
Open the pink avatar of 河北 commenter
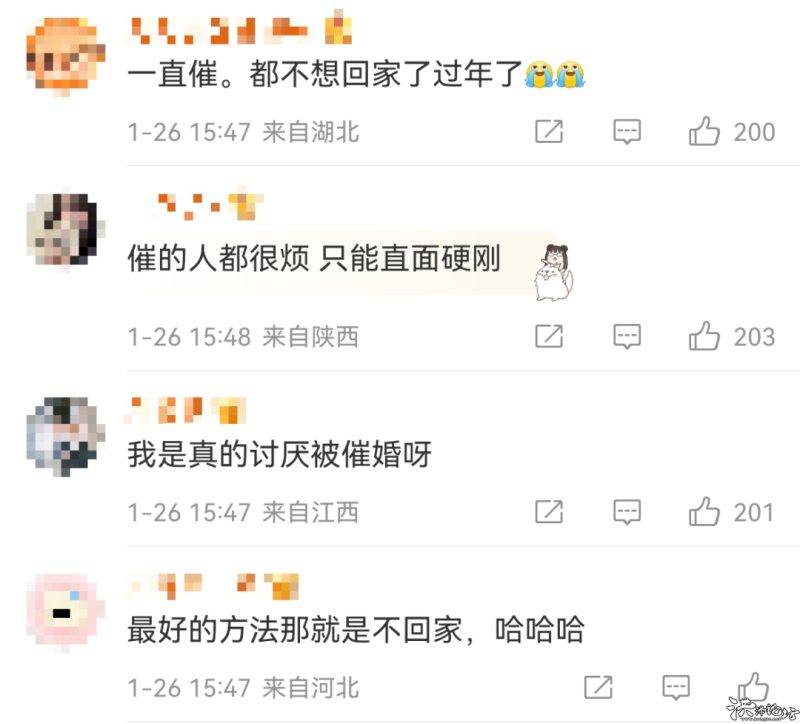point(65,612)
